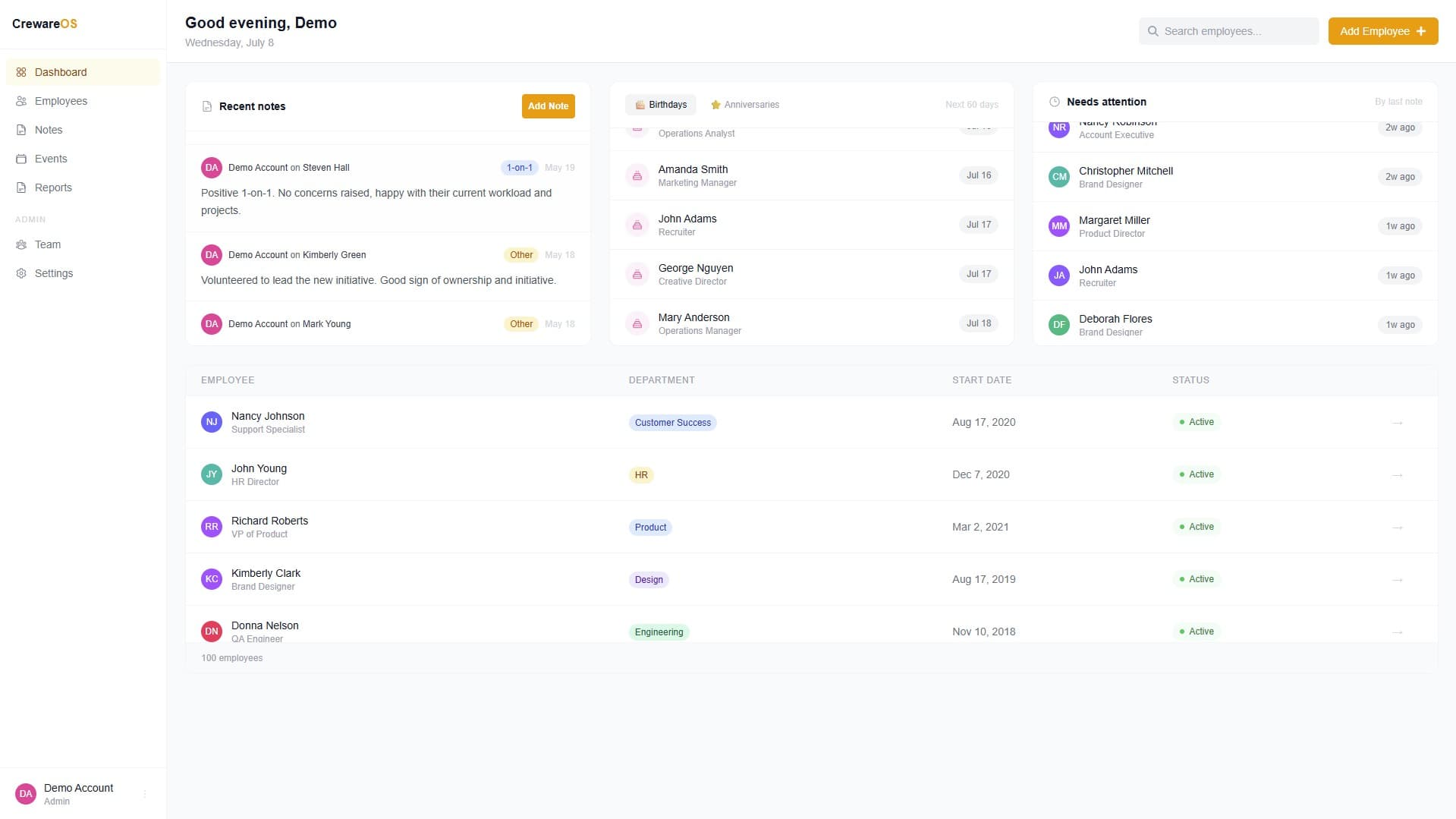Click the DA avatar in sidebar footer
The height and width of the screenshot is (819, 1456).
(x=26, y=794)
